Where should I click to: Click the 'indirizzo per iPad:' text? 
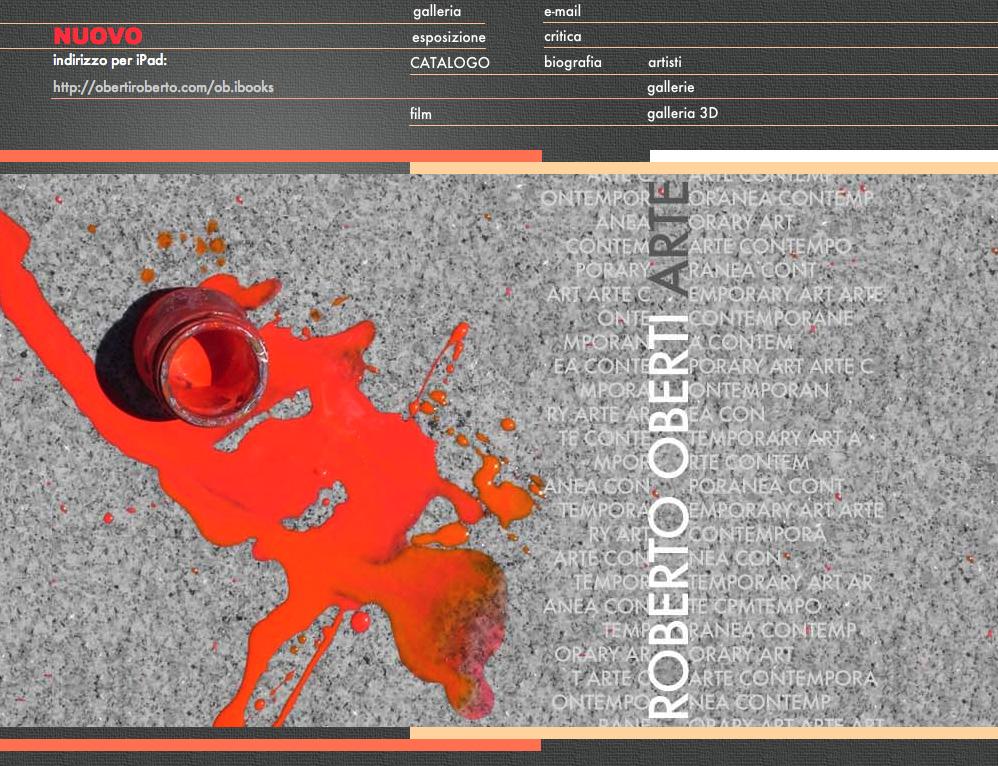pyautogui.click(x=109, y=61)
